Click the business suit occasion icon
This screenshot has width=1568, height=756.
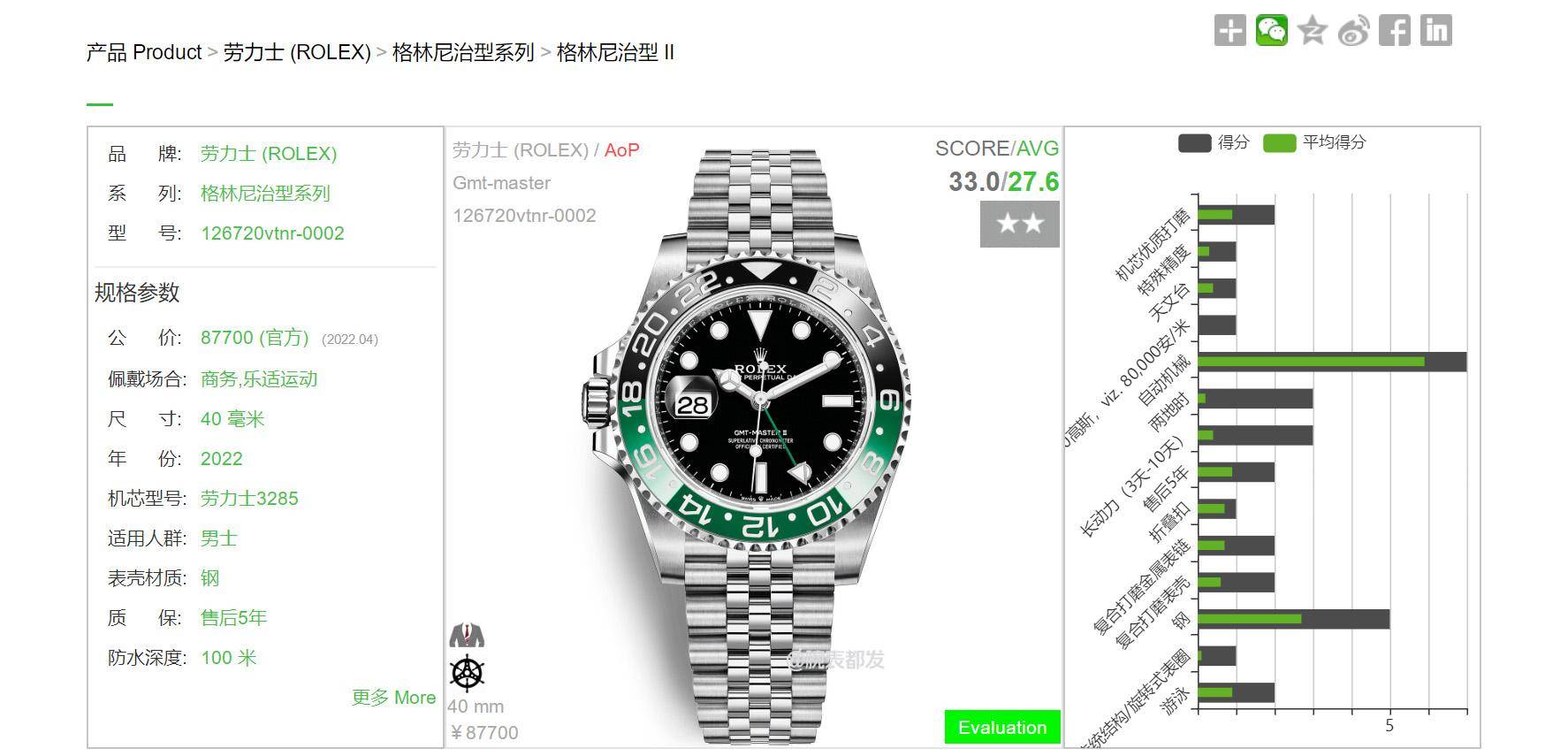(x=467, y=635)
